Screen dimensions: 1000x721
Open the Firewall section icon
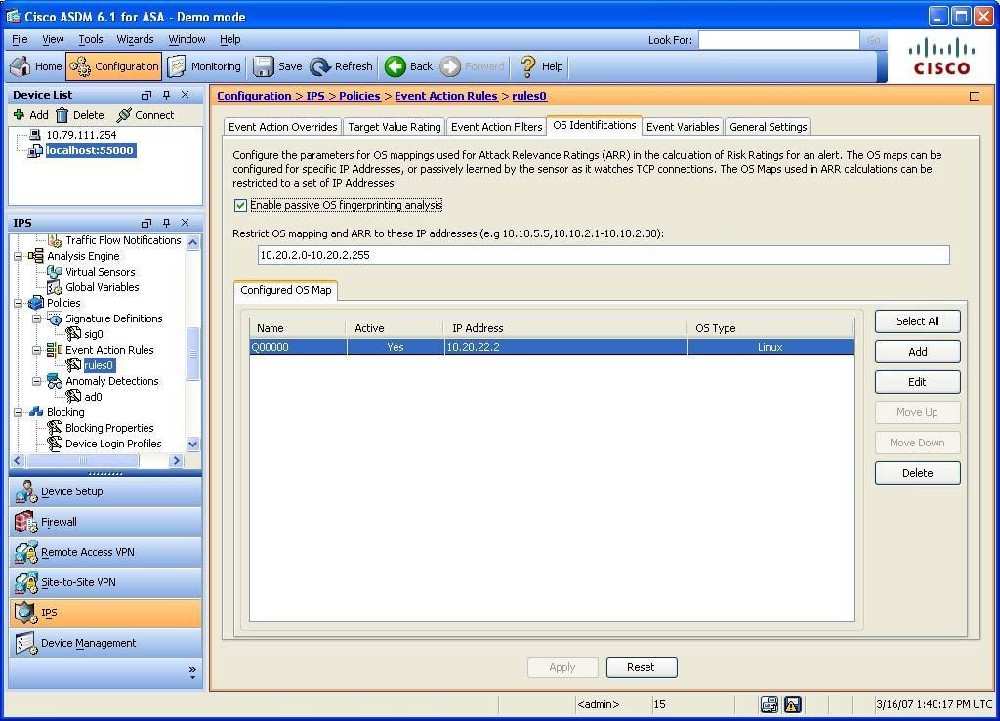coord(26,522)
